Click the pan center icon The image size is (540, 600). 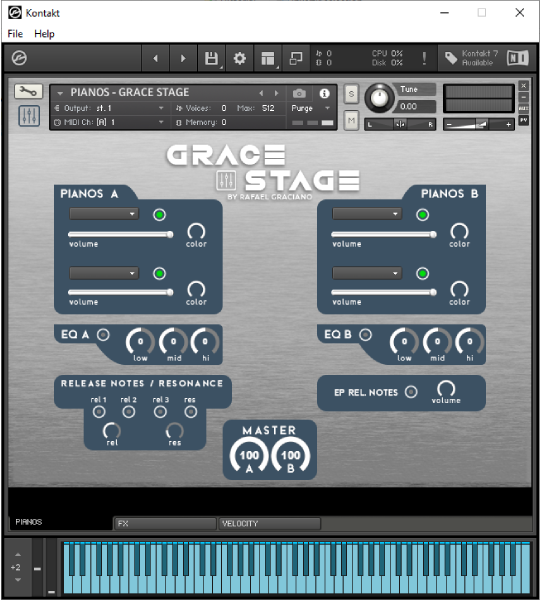click(x=400, y=124)
